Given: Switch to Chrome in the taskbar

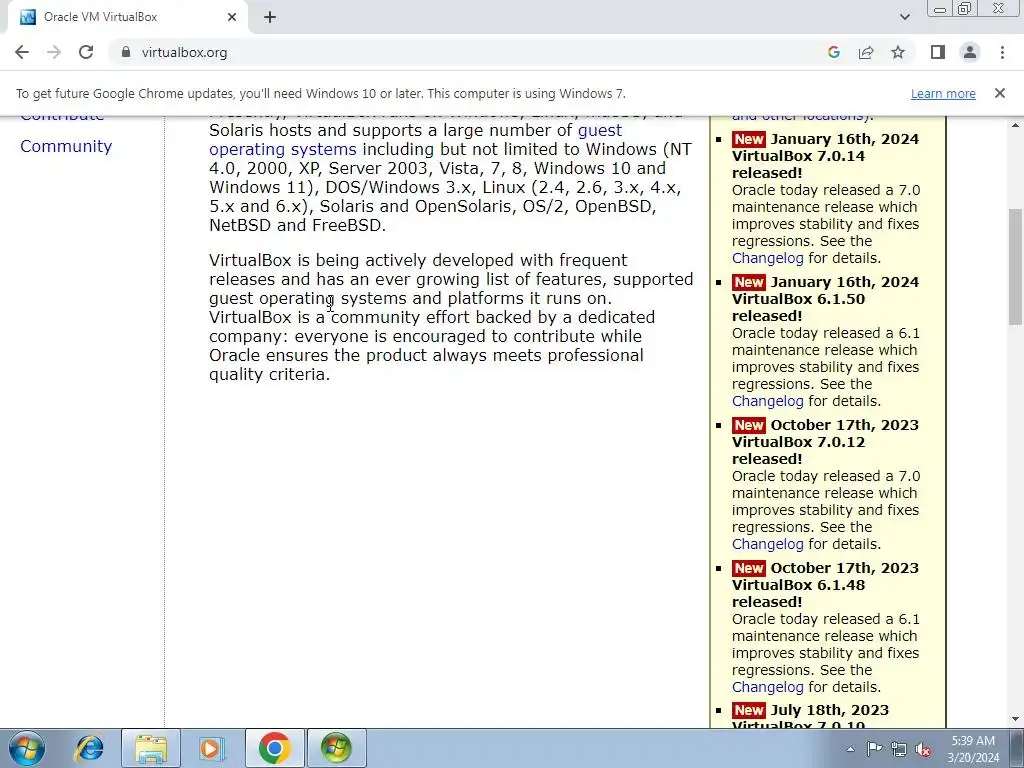Looking at the screenshot, I should tap(274, 748).
